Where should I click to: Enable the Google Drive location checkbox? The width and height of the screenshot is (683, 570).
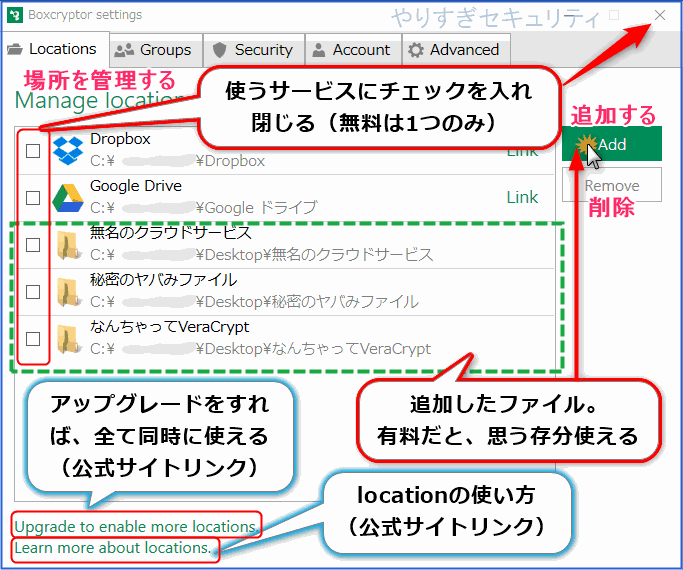(33, 198)
